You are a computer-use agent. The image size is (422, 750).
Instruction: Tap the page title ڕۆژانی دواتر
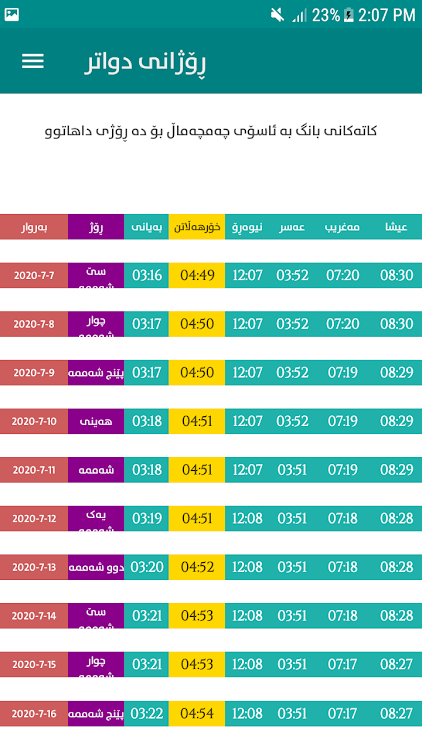(x=145, y=63)
